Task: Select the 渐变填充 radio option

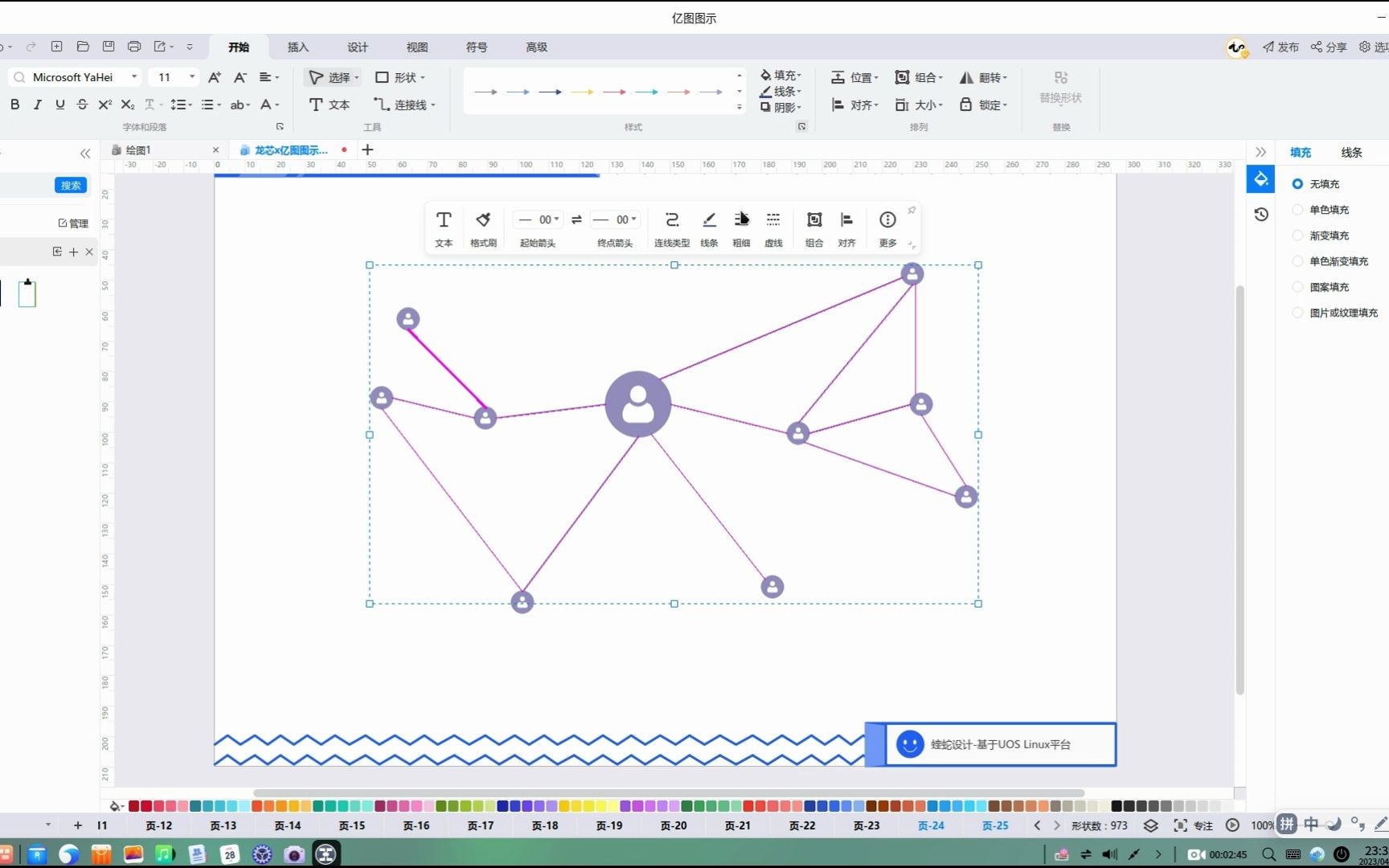Action: [1297, 235]
